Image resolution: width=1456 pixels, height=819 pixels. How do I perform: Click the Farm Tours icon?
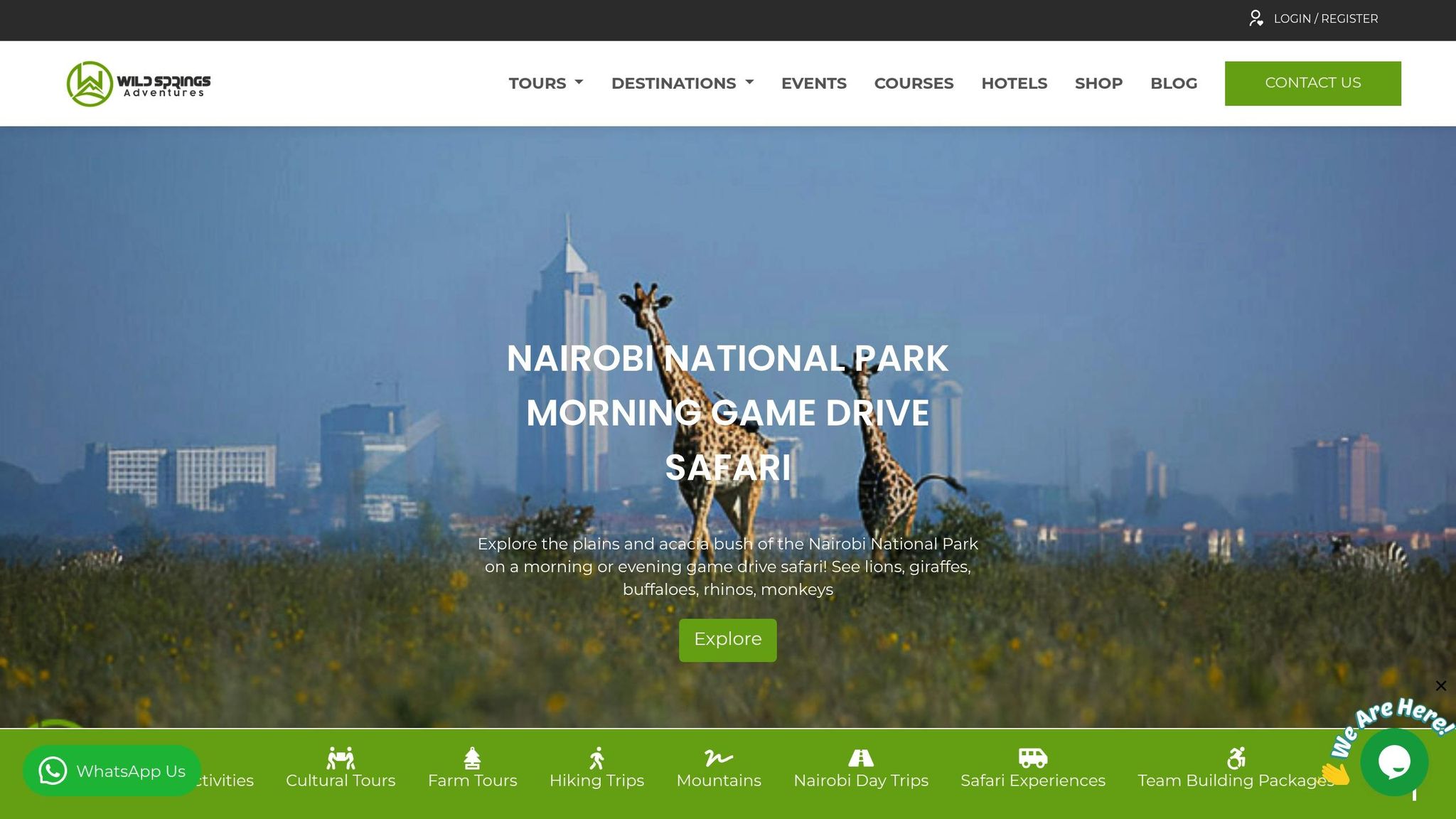point(472,759)
